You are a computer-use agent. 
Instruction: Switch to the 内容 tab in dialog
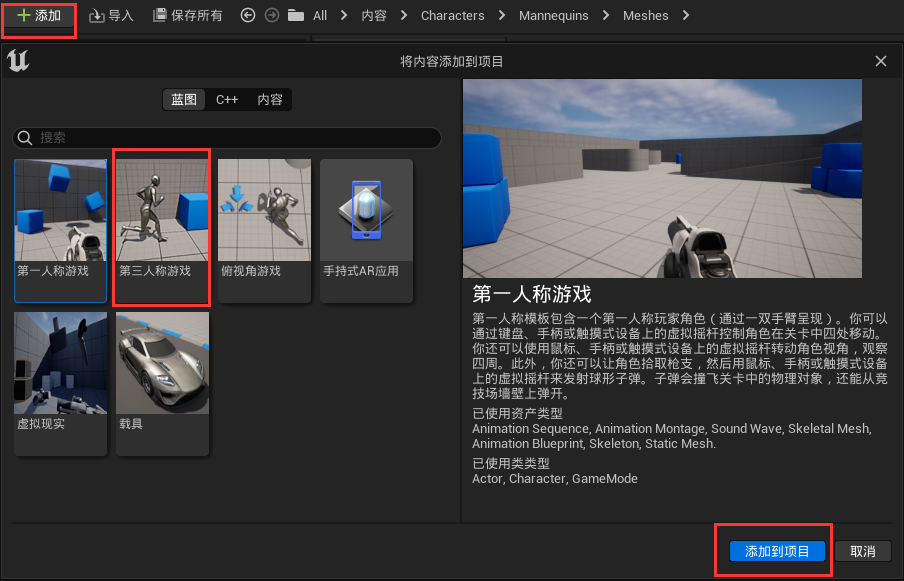(270, 99)
